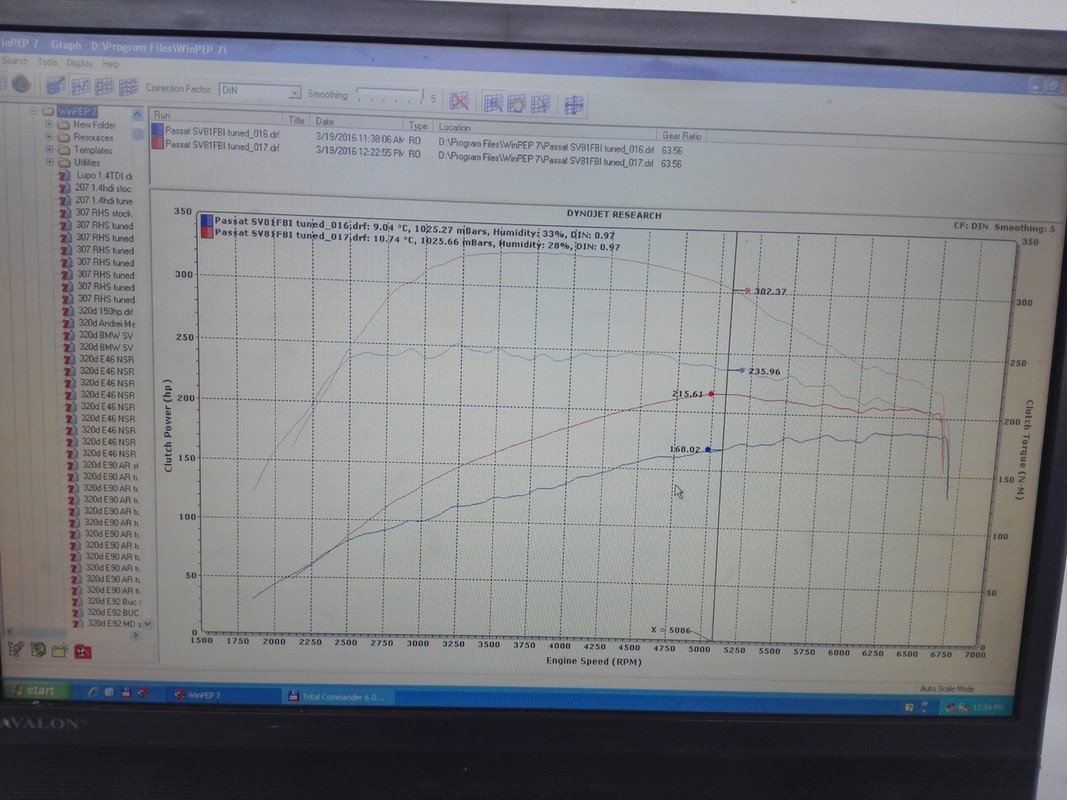Click the Smoothing slider handle
1067x800 pixels.
point(422,97)
